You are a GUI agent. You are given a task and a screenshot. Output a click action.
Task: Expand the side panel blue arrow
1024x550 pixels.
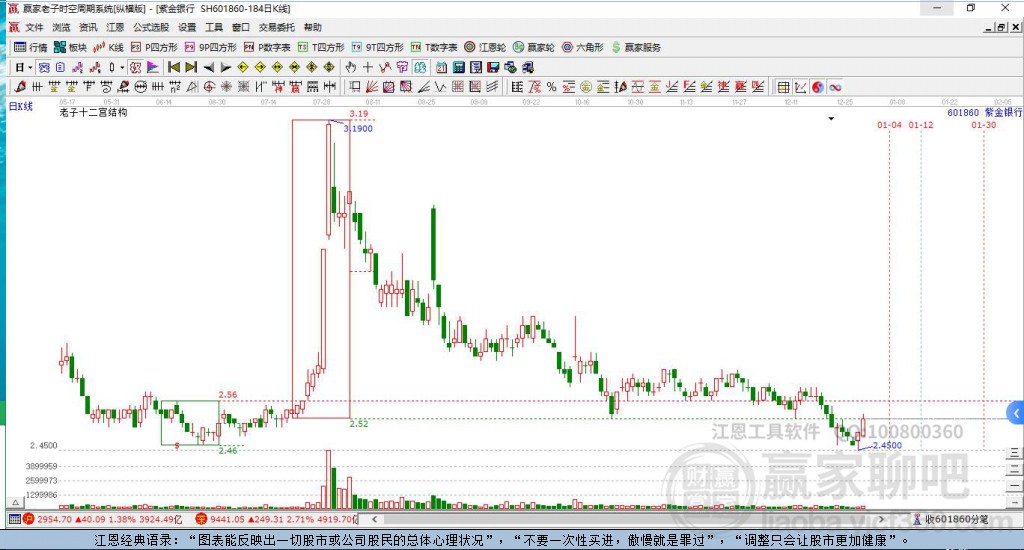pos(1016,413)
